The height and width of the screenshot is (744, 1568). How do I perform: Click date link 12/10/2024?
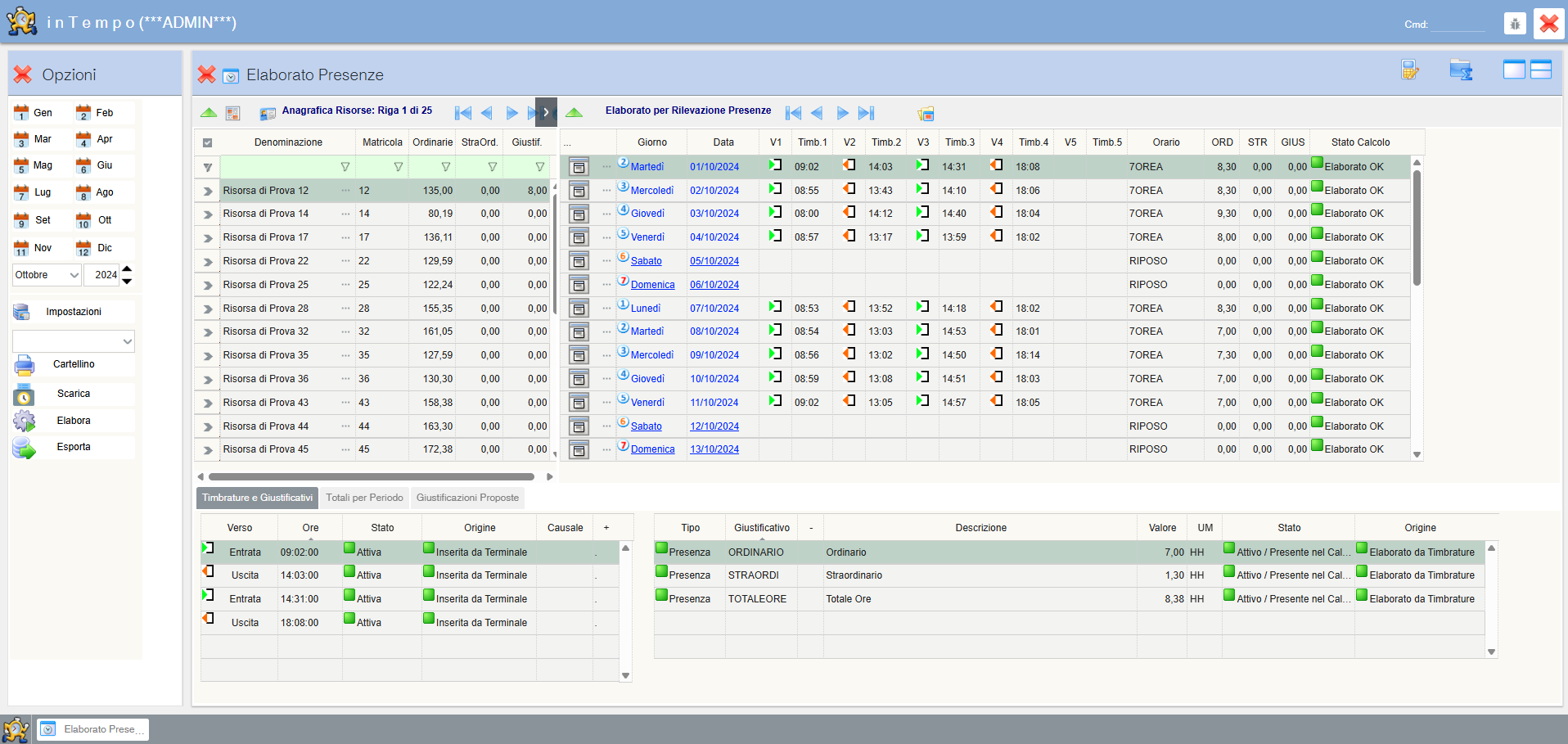coord(714,426)
